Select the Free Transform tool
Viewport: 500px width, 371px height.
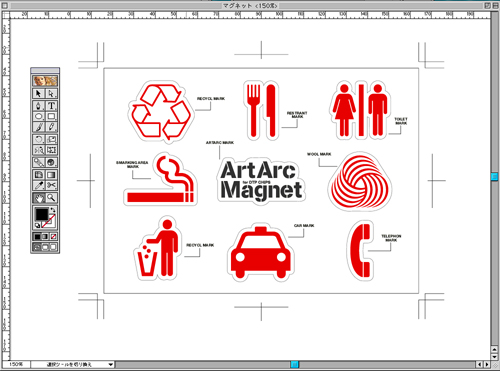(51, 150)
